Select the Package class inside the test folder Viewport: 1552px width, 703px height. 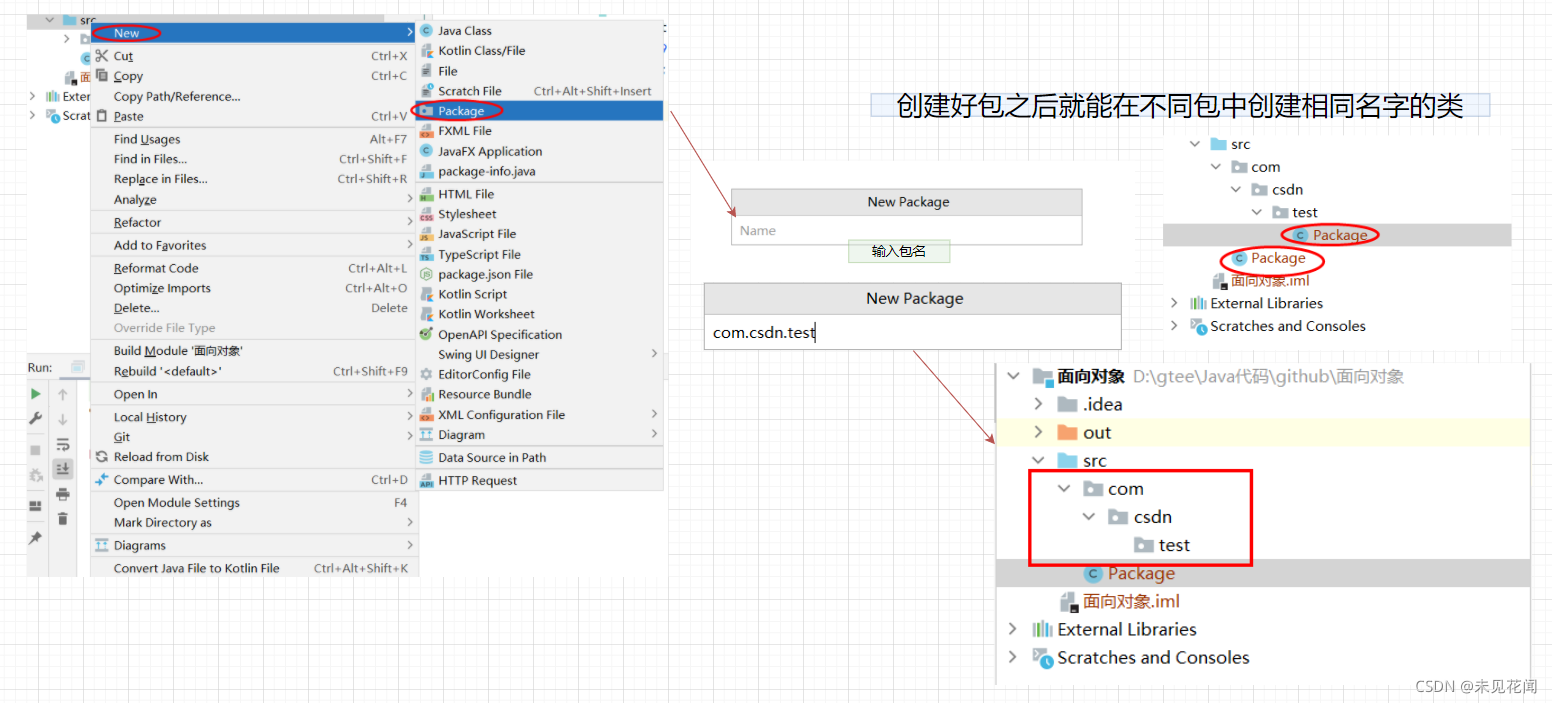click(1337, 235)
